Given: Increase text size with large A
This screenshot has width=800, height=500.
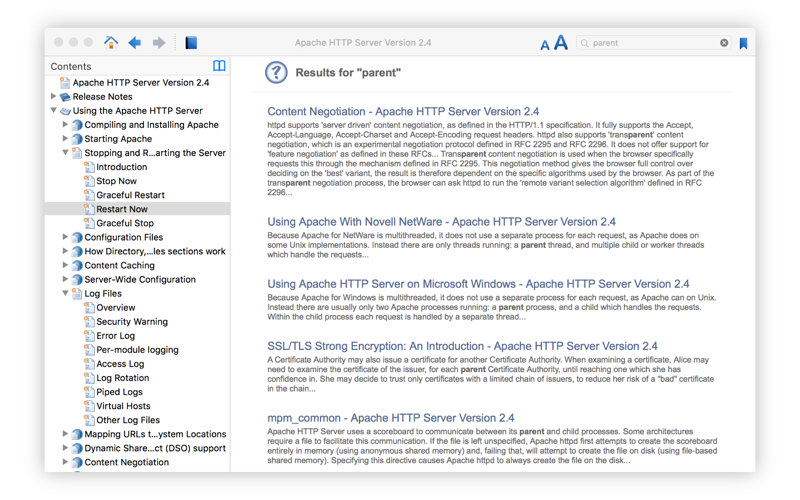Looking at the screenshot, I should 561,42.
